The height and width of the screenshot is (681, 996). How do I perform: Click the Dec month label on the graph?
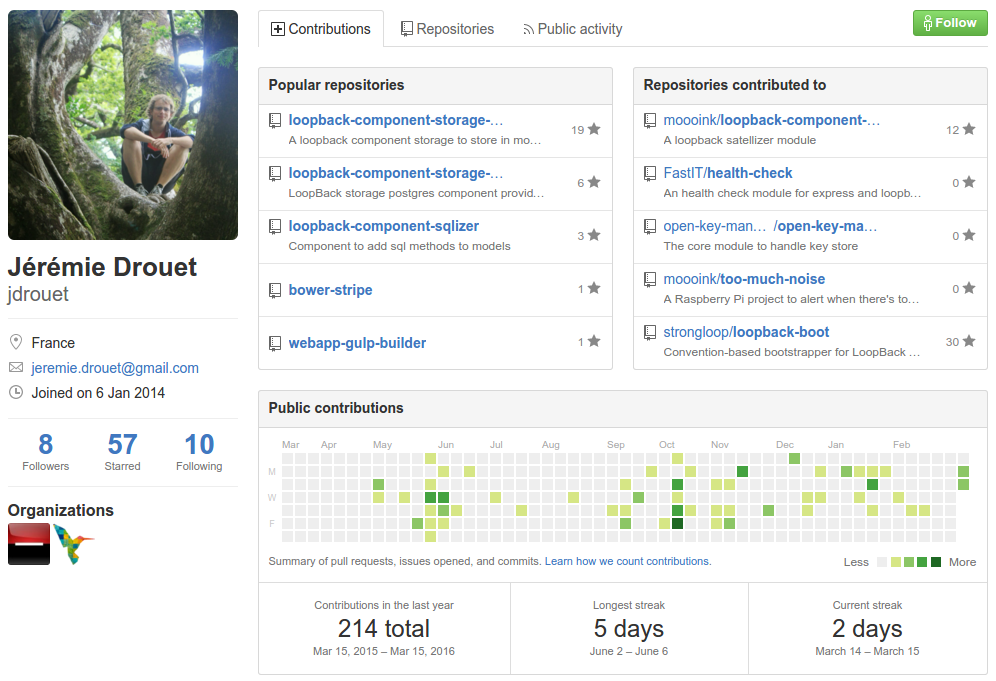(x=785, y=445)
